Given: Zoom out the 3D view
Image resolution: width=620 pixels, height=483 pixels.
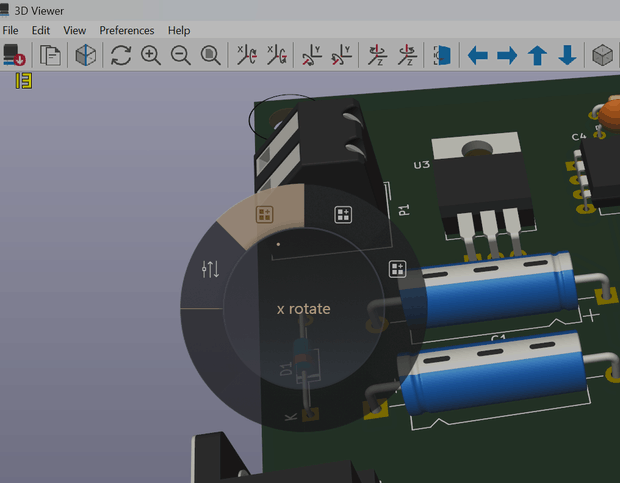Looking at the screenshot, I should 181,55.
